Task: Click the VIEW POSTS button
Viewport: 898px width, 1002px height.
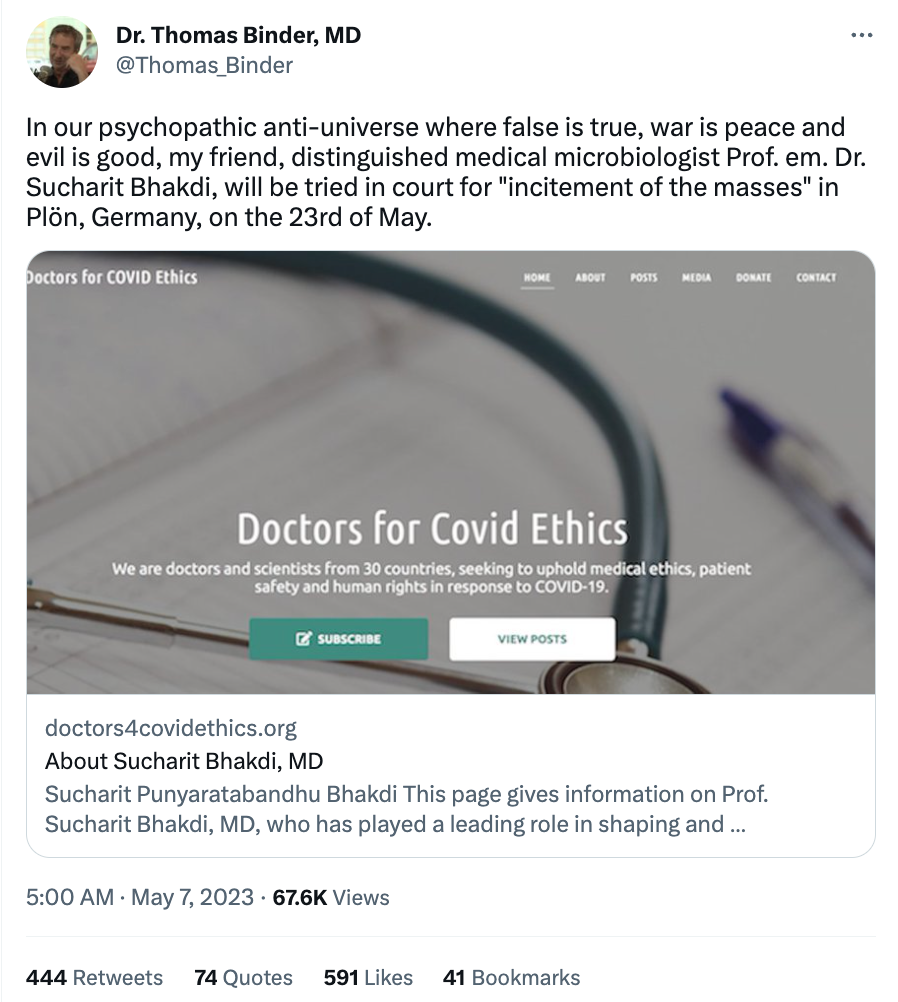Action: [531, 639]
